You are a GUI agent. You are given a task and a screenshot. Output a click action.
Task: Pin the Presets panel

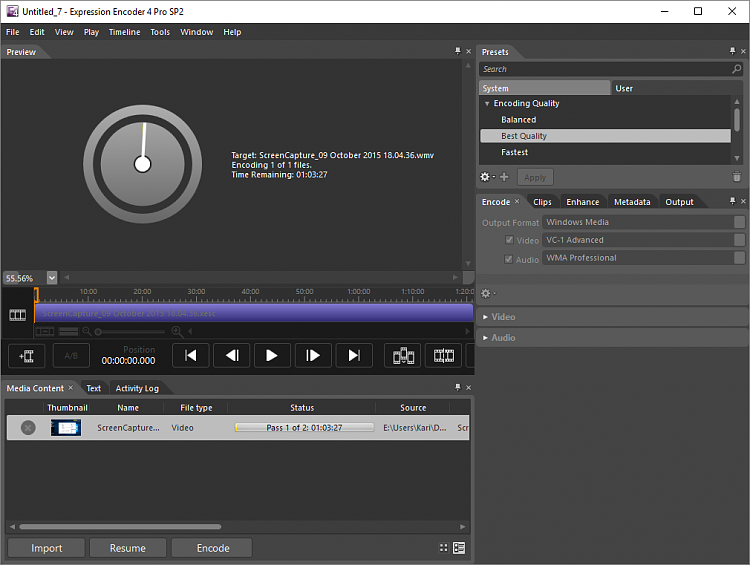coord(732,51)
